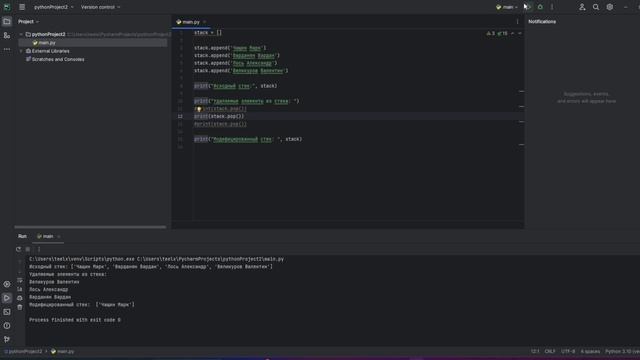Open the Structure tool window icon
The width and height of the screenshot is (640, 360).
[x=7, y=36]
